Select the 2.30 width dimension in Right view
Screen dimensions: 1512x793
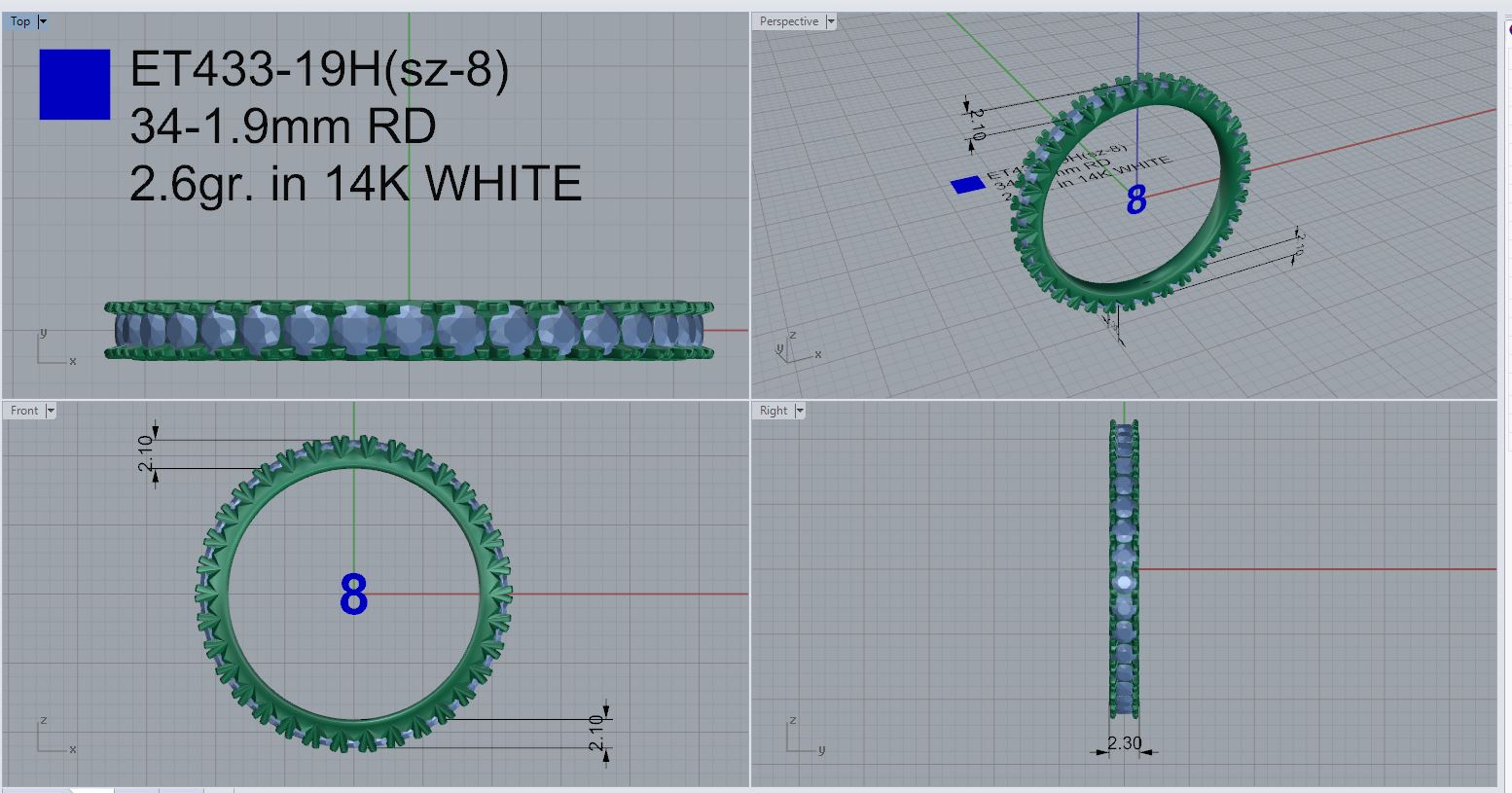1124,744
